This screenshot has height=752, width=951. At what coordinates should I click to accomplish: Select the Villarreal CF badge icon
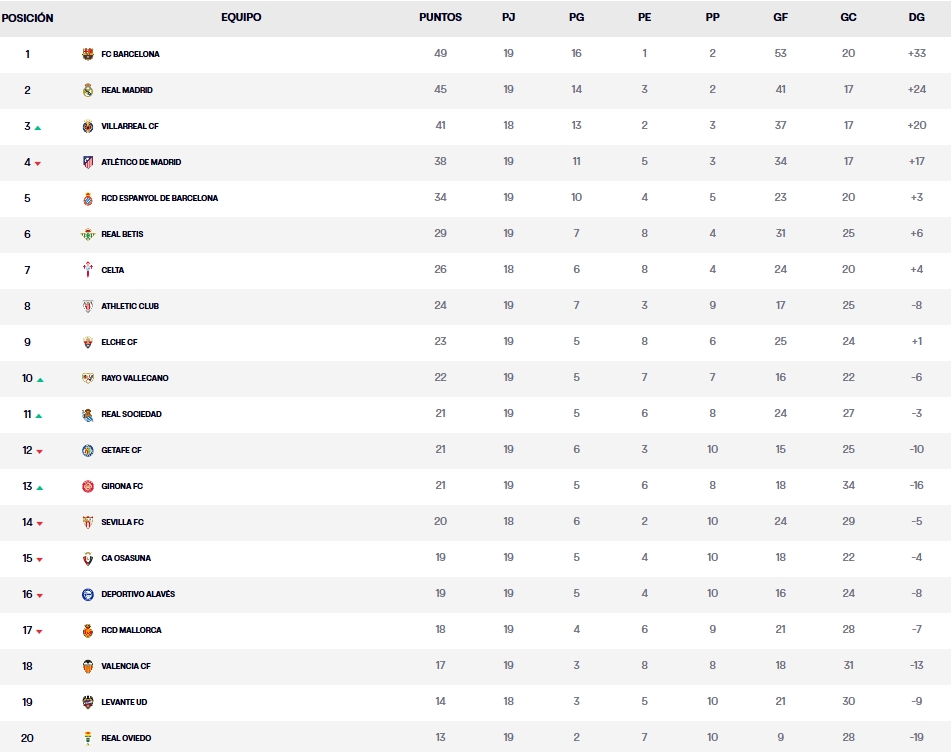(88, 126)
